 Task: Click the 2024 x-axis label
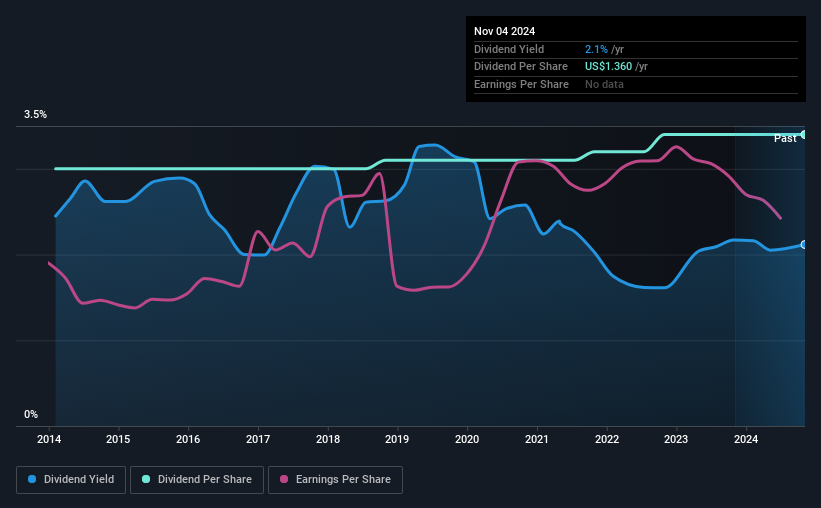tap(746, 439)
